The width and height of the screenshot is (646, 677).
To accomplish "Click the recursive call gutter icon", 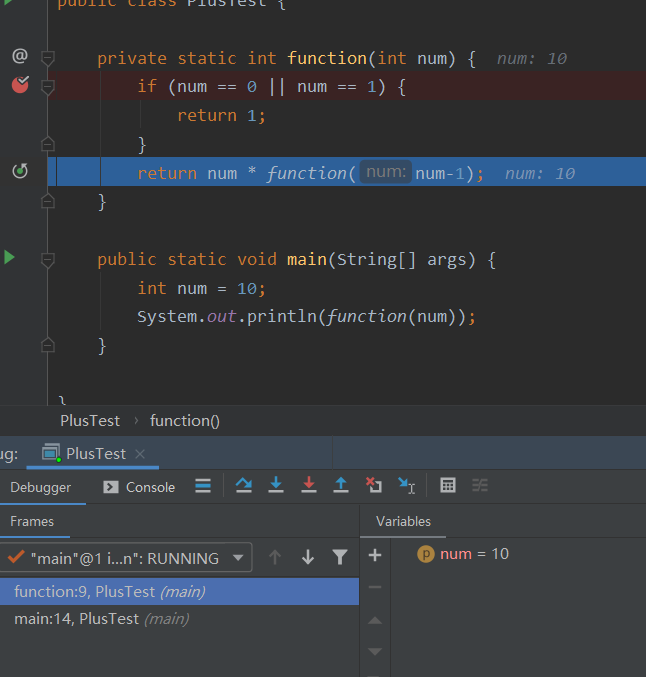I will pyautogui.click(x=20, y=171).
